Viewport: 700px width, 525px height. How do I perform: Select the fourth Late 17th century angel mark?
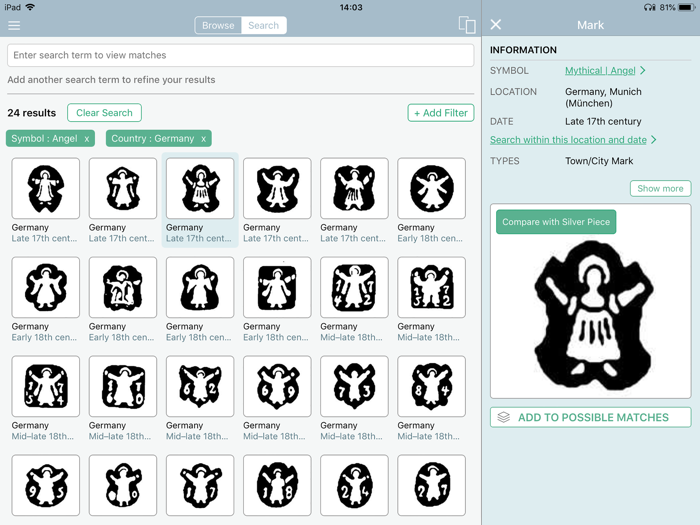277,188
